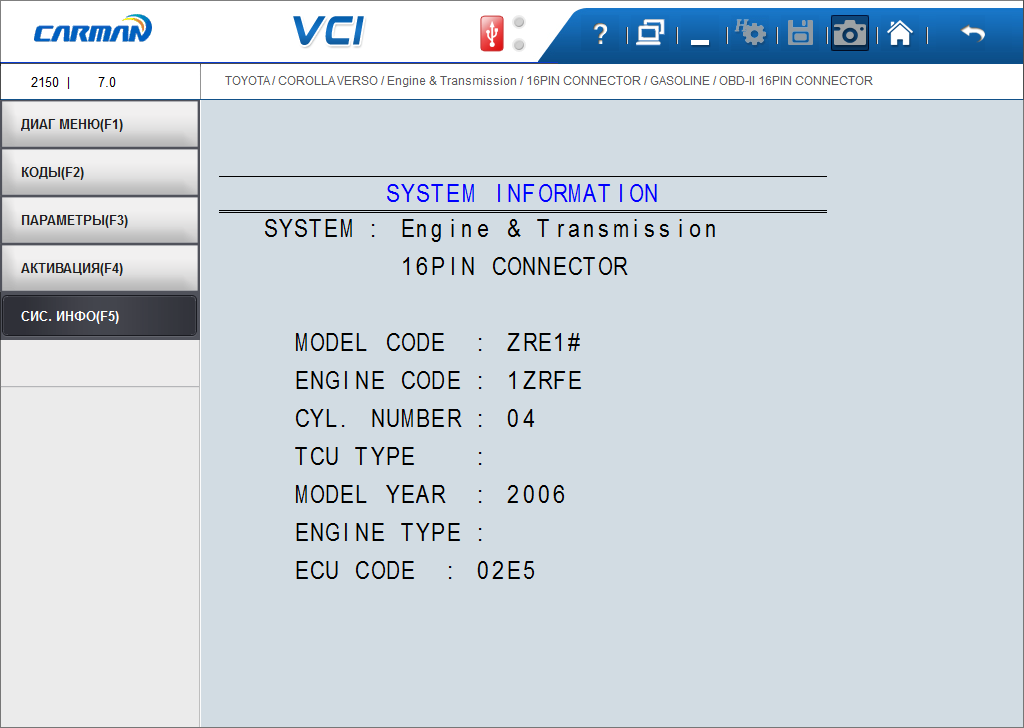
Task: Click the MODEL CODE value ZRE1#
Action: pos(543,343)
